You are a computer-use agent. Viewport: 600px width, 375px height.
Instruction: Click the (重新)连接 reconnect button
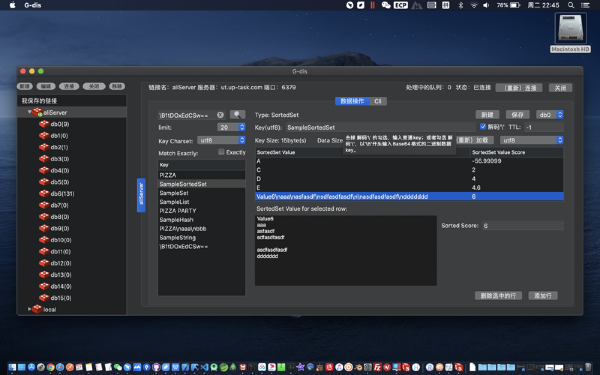click(519, 88)
